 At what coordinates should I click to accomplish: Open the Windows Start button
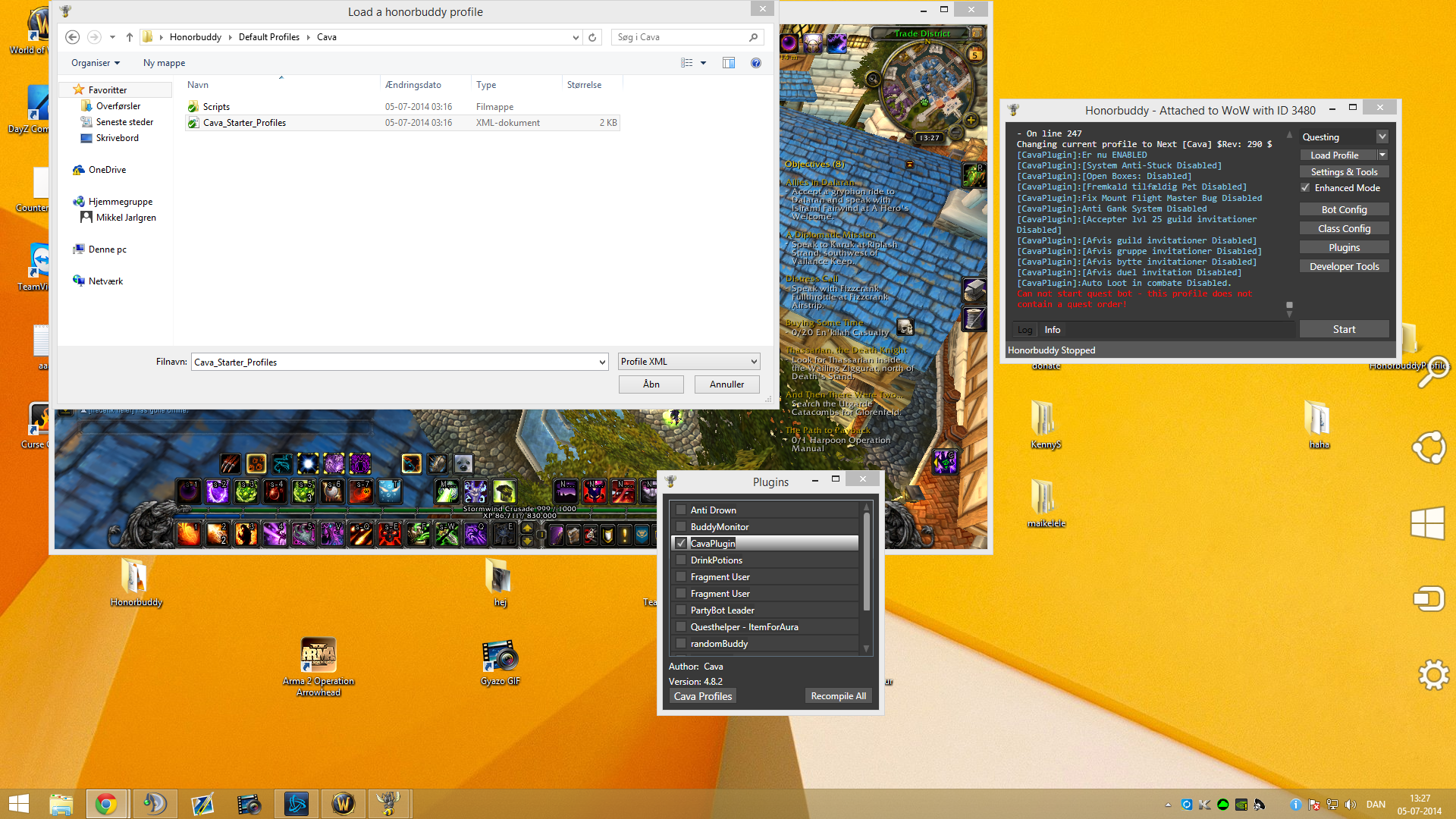18,804
